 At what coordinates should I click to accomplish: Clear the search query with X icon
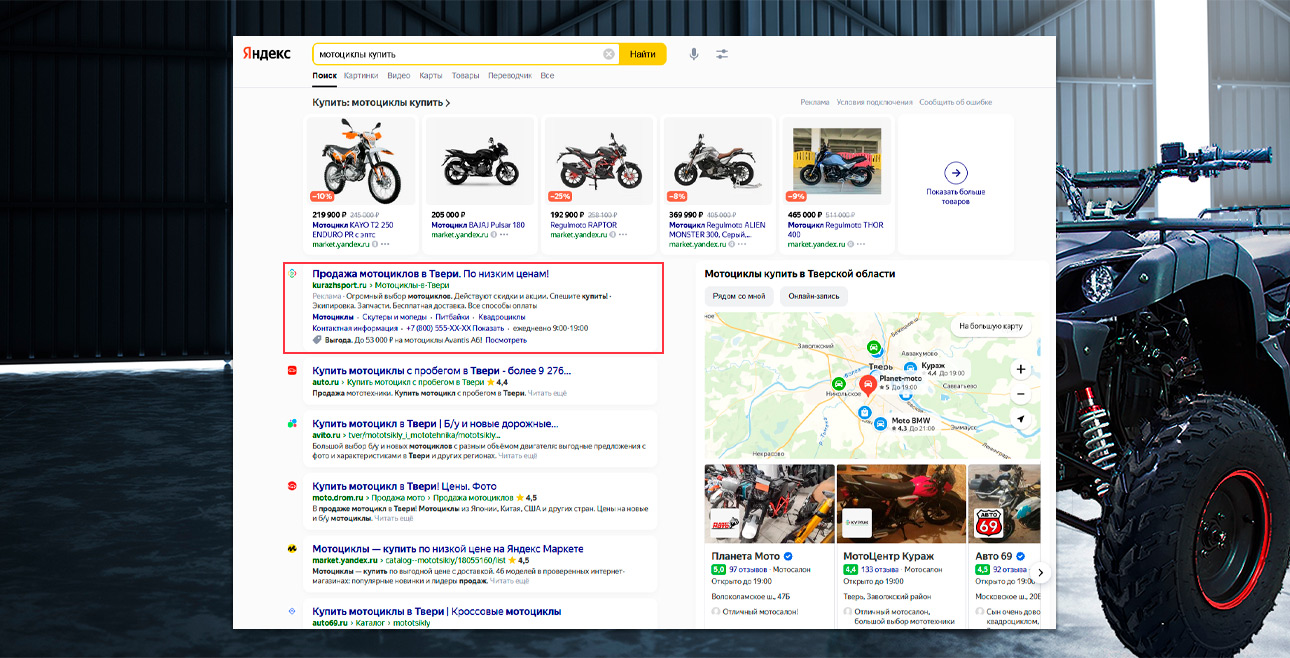(x=608, y=54)
